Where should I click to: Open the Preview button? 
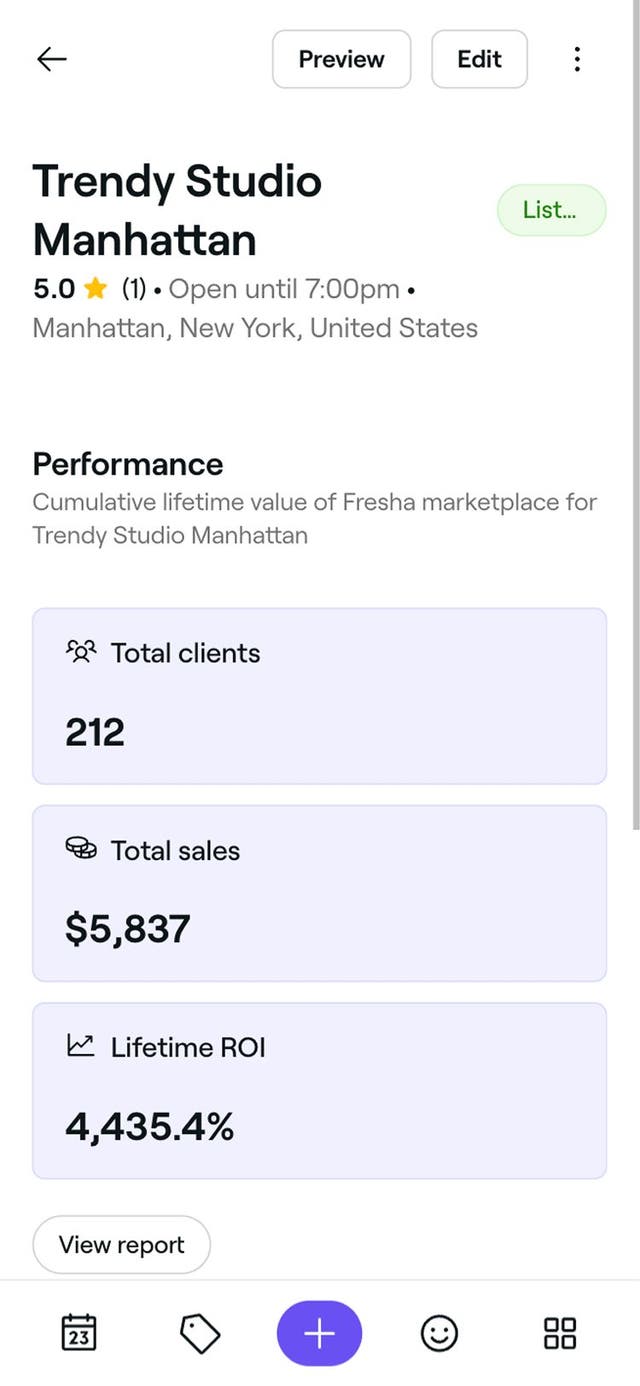341,59
